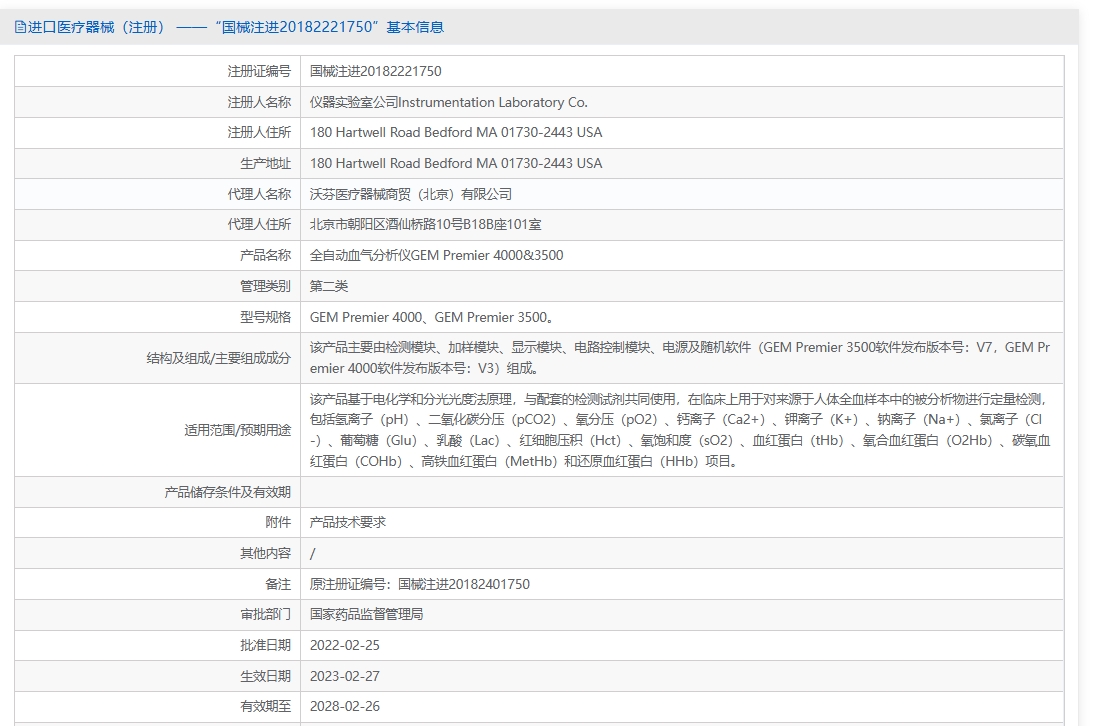This screenshot has width=1097, height=726.
Task: Select the 生产地址 address value
Action: pos(456,163)
